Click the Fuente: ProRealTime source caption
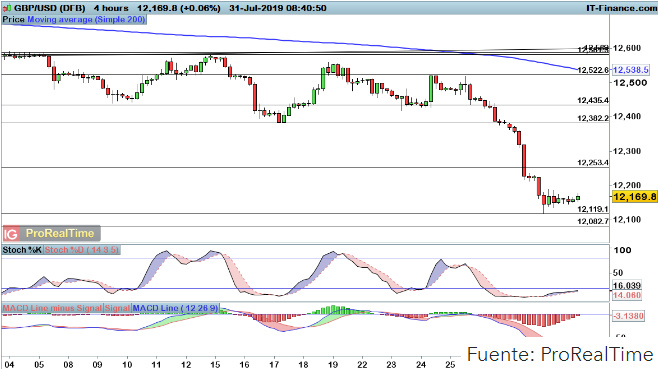 click(560, 354)
